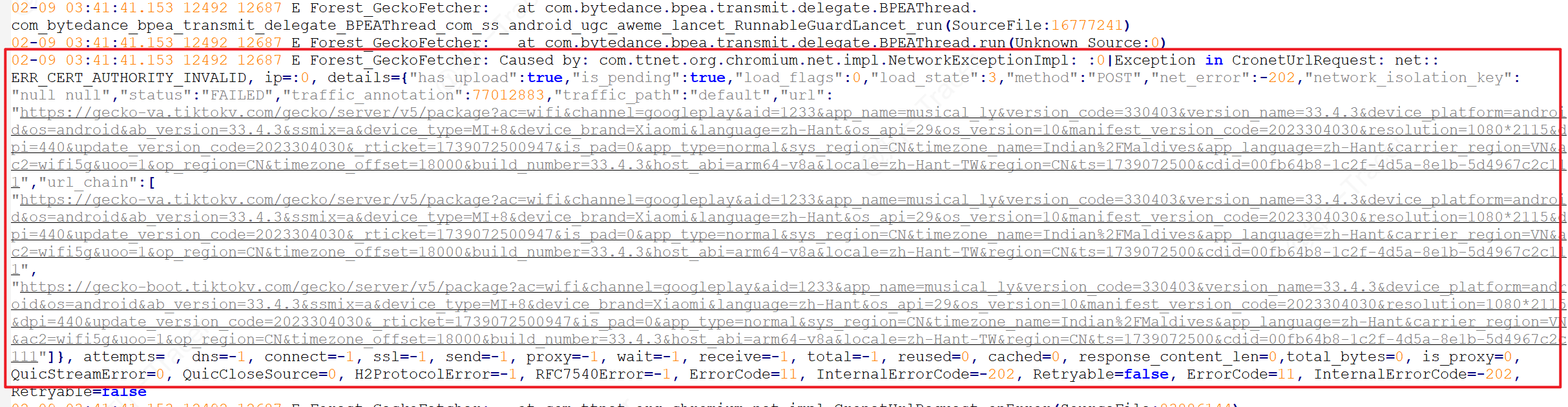Click the RFC7540Error=-1 entry
The height and width of the screenshot is (407, 1568).
(x=603, y=374)
